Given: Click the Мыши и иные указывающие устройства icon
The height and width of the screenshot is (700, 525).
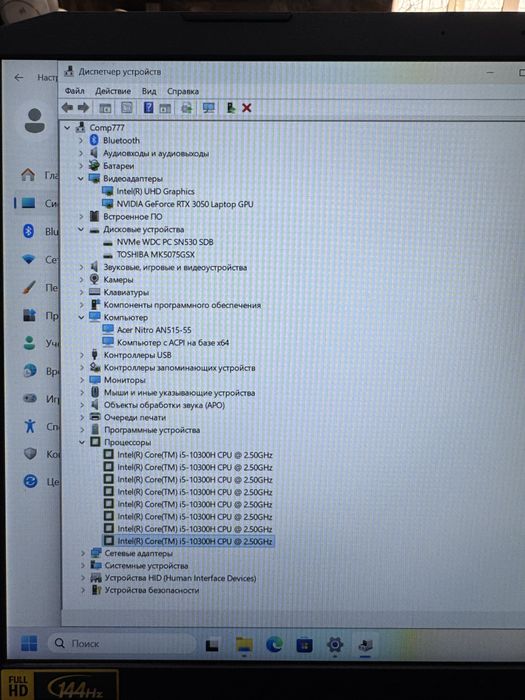Looking at the screenshot, I should click(x=95, y=392).
